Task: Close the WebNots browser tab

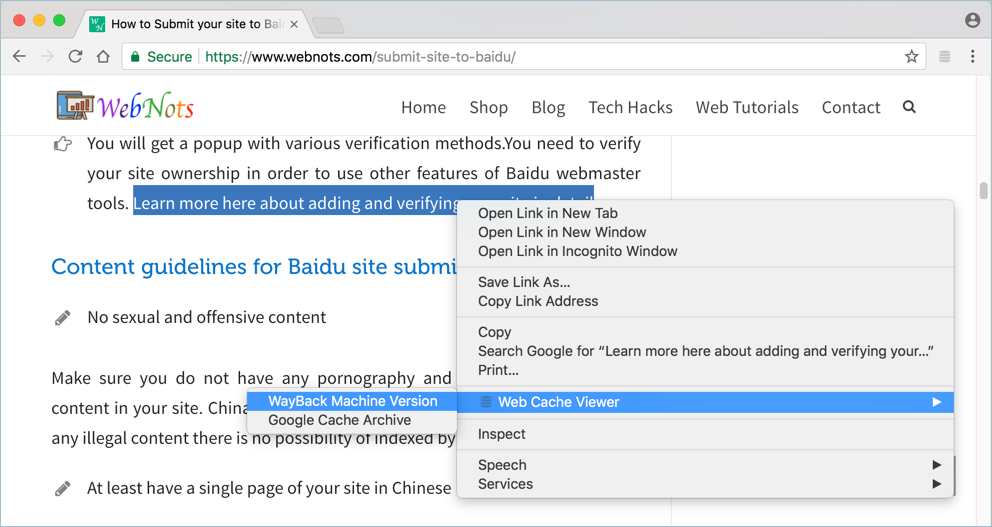Action: [294, 24]
